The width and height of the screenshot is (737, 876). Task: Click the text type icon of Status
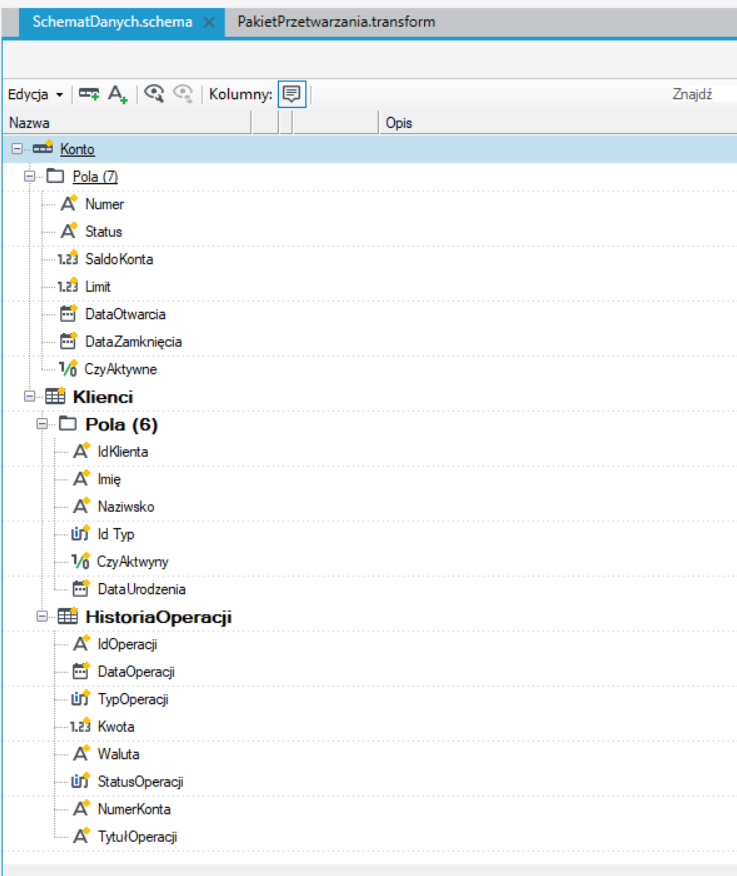[69, 230]
